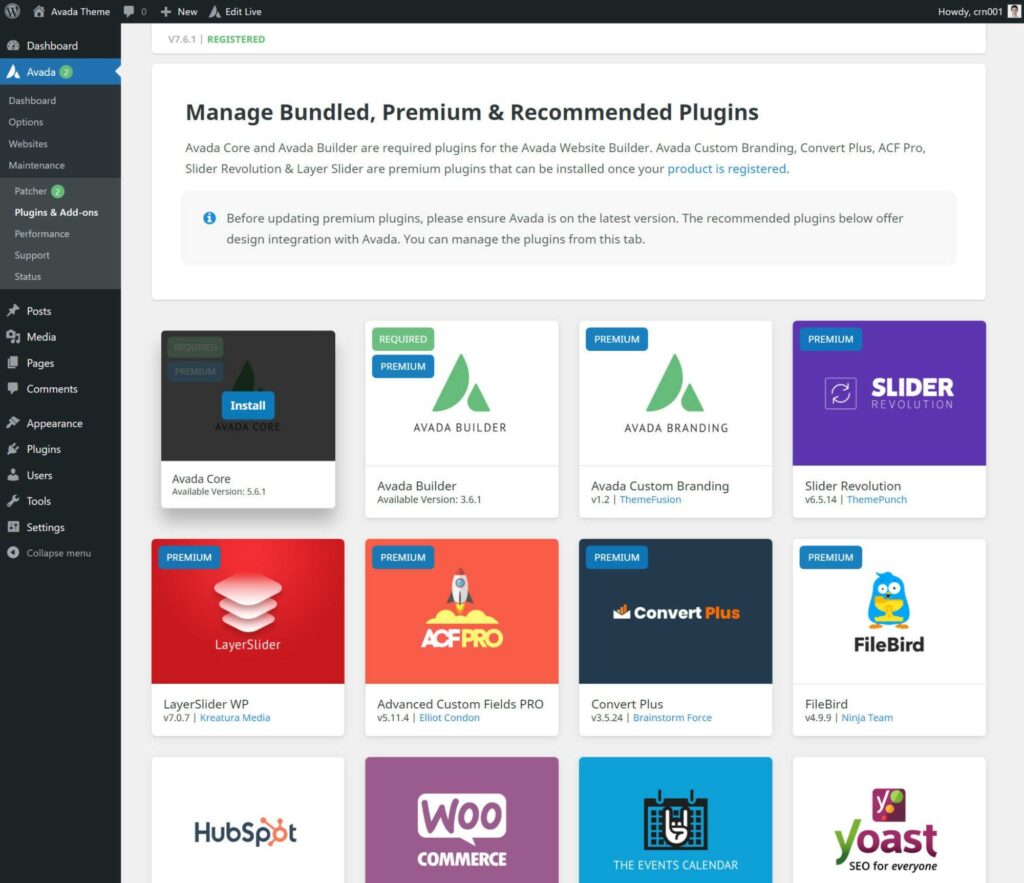Click the WordPress logo icon

(x=12, y=11)
